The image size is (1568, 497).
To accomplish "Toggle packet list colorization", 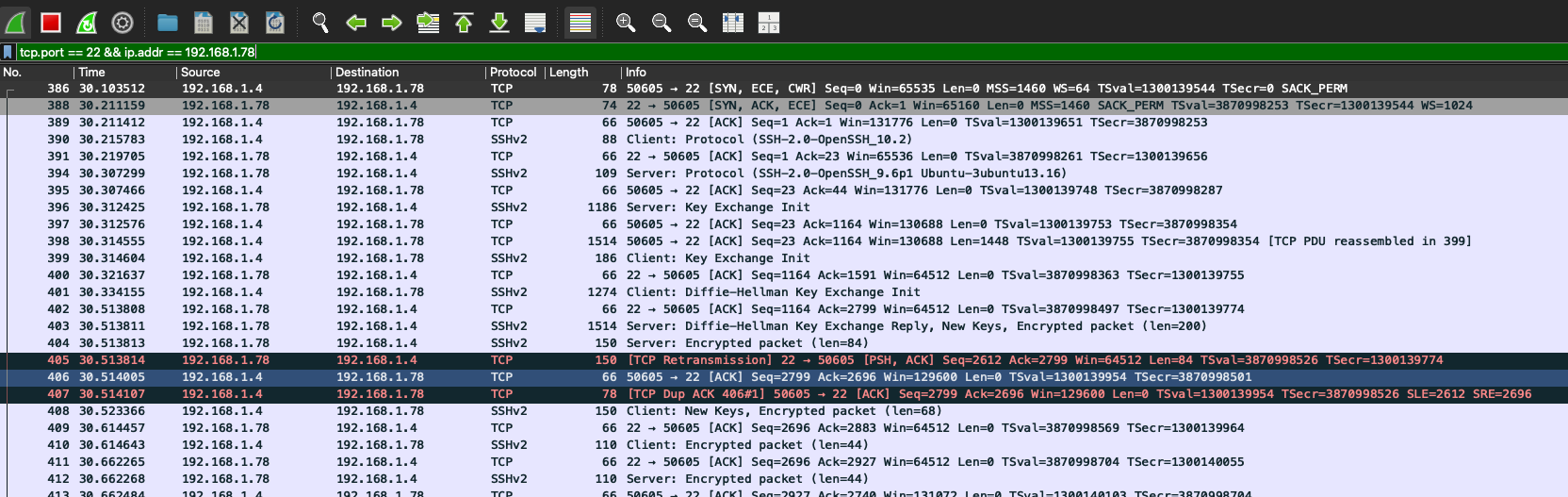I will [x=580, y=23].
